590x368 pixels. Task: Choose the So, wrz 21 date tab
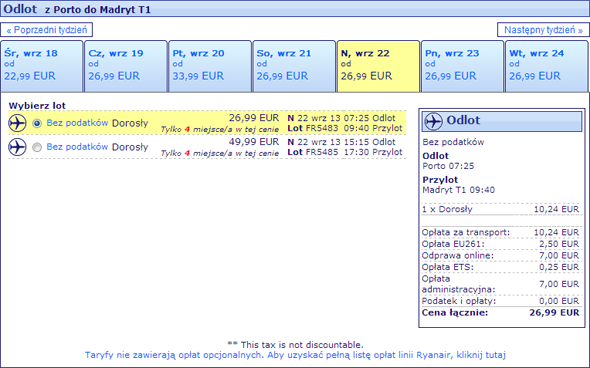click(294, 66)
